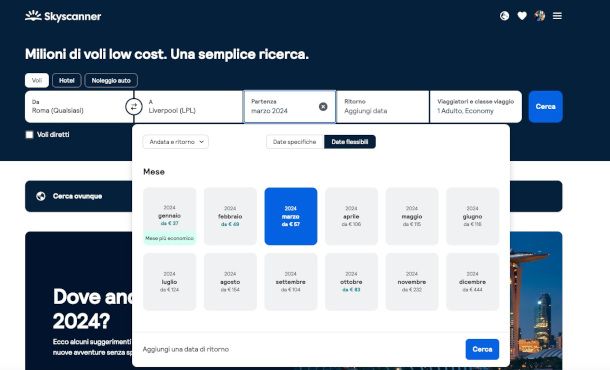Select agosto 2024 month
610x370 pixels.
tap(230, 282)
